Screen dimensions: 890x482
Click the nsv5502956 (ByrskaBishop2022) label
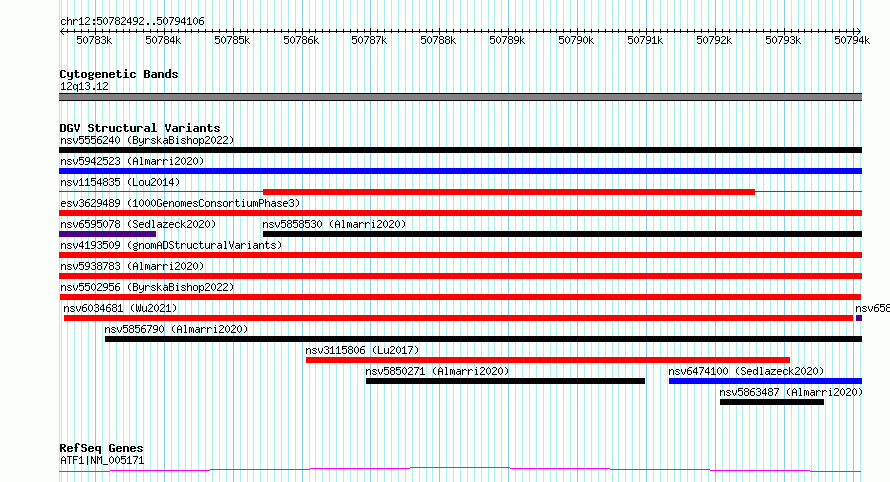147,287
